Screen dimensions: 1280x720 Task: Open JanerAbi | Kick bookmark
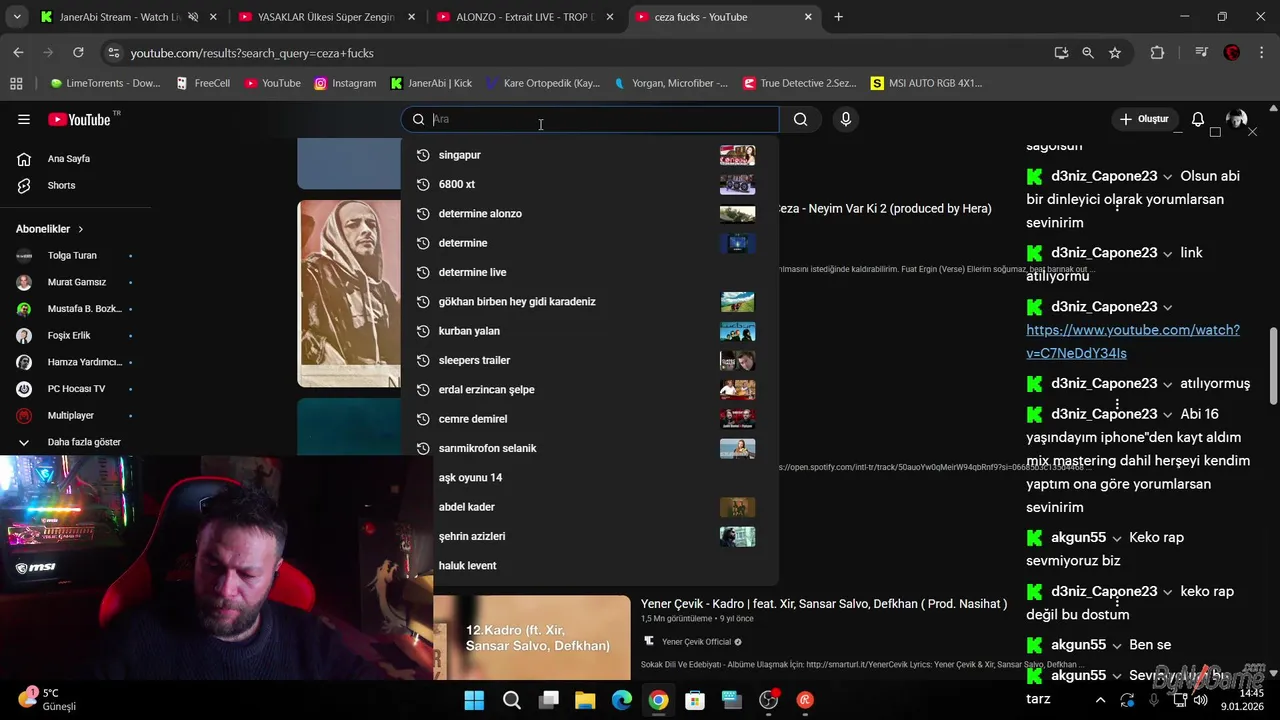click(431, 83)
